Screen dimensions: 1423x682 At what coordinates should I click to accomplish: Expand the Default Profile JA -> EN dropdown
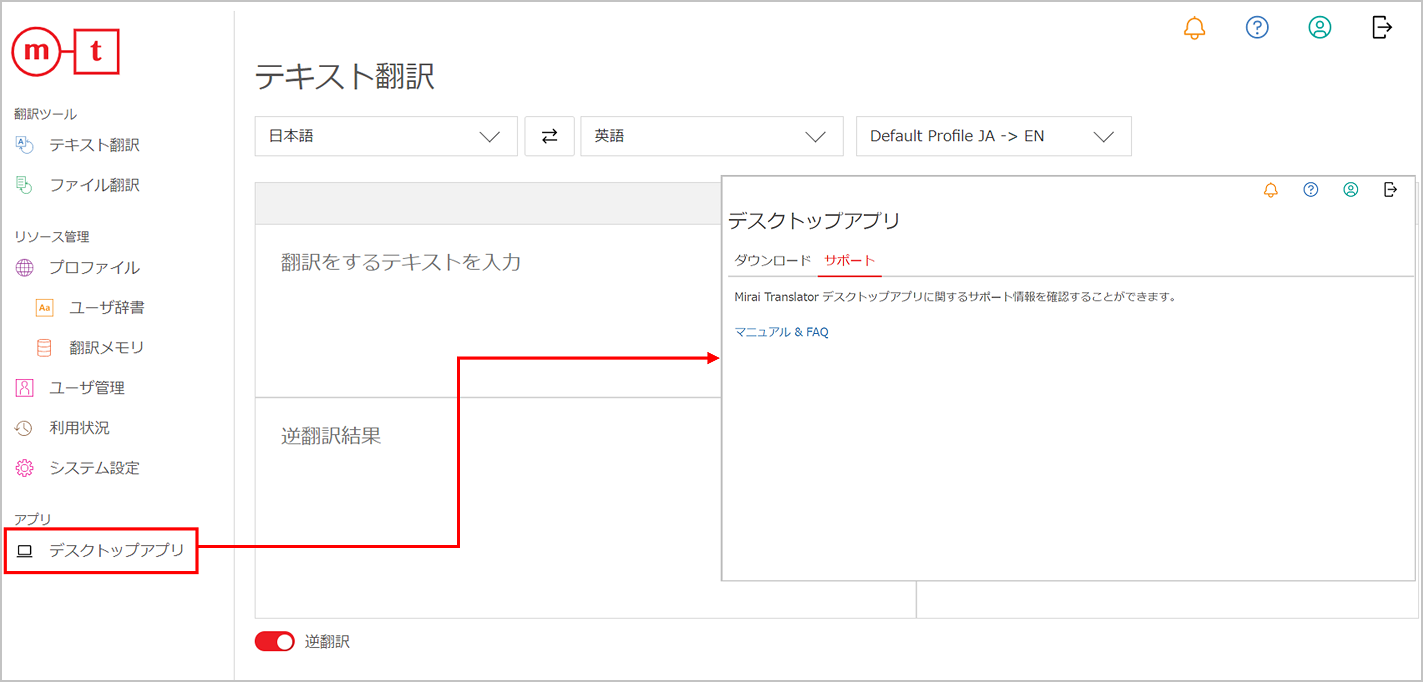(993, 136)
